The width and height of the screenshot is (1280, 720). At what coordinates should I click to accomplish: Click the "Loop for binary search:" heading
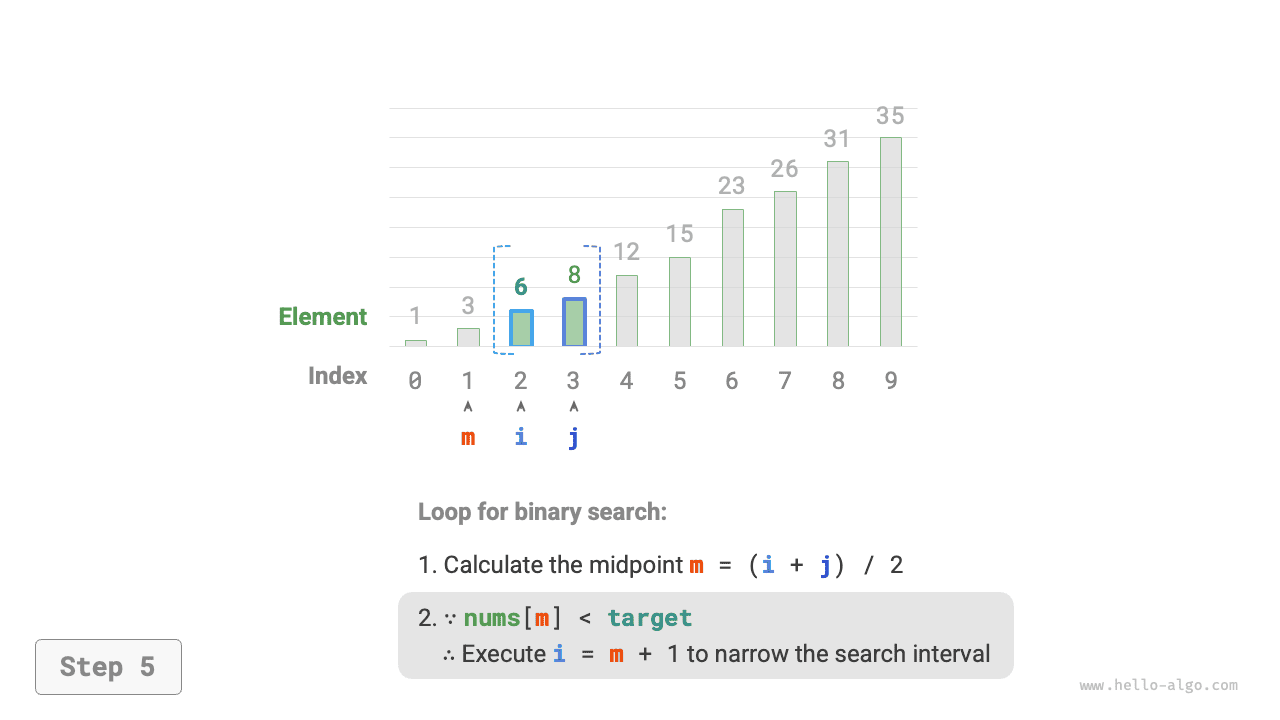pyautogui.click(x=542, y=512)
